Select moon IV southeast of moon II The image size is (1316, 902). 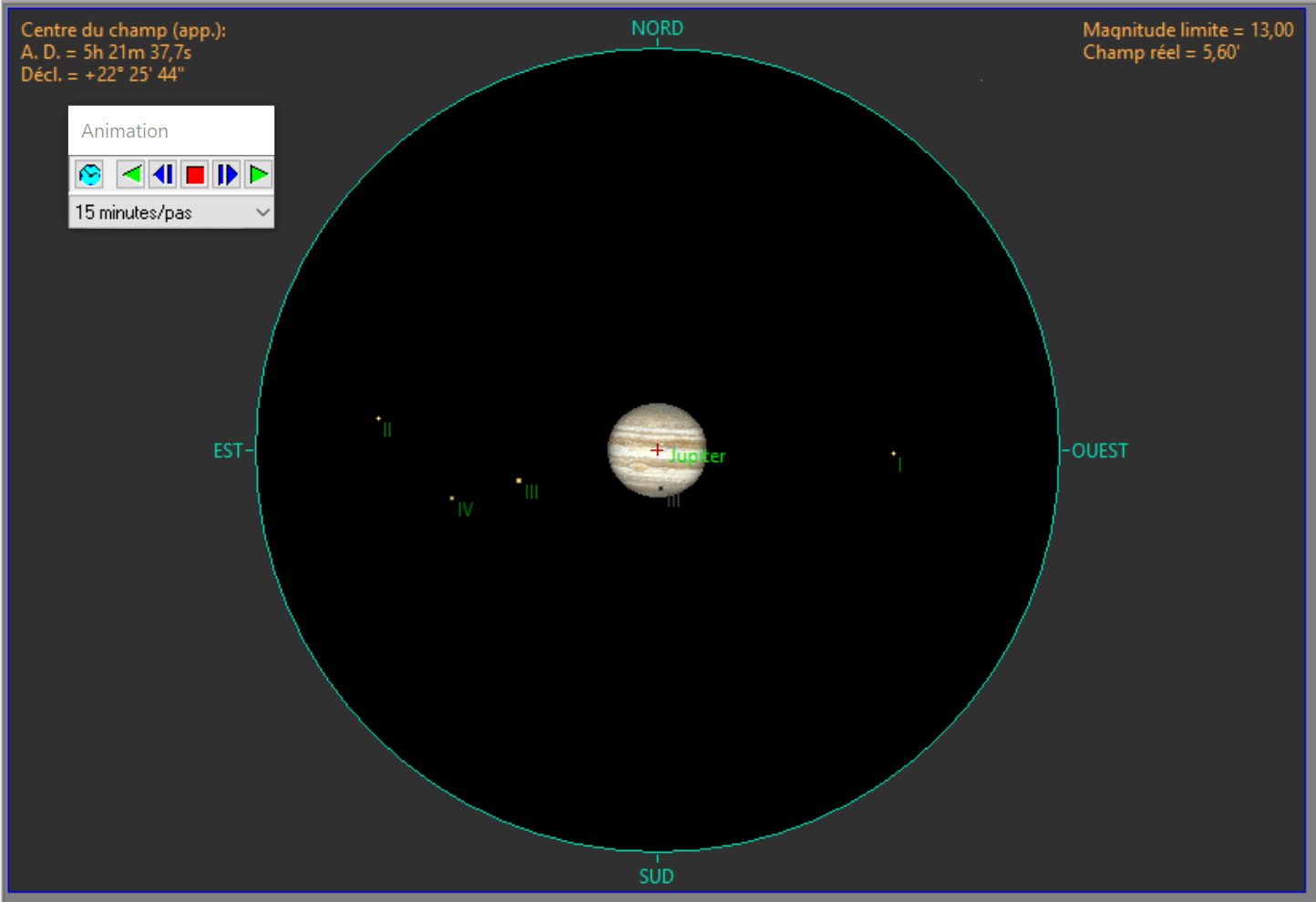[x=452, y=498]
